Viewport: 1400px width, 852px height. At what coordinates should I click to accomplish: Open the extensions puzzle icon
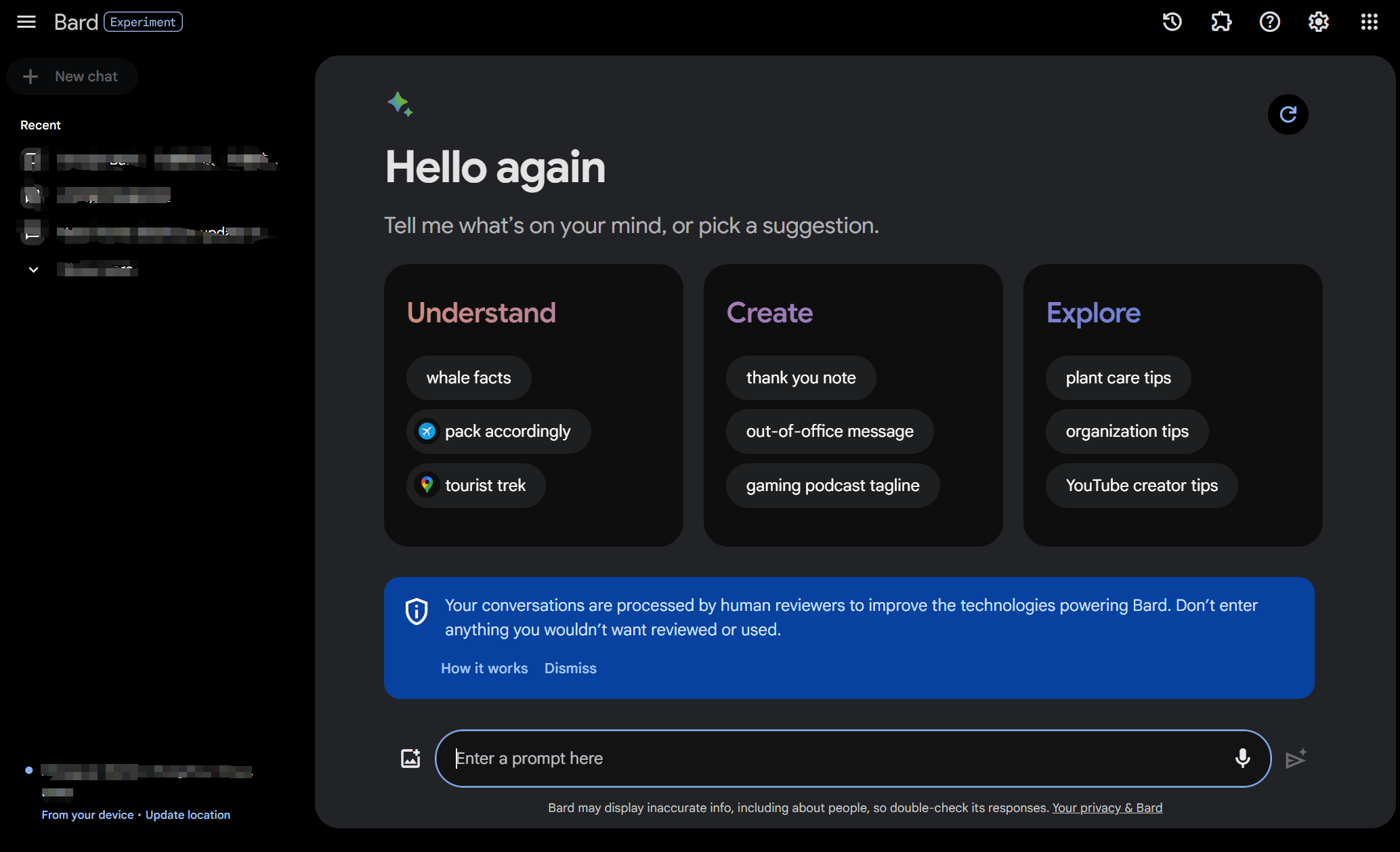point(1221,22)
